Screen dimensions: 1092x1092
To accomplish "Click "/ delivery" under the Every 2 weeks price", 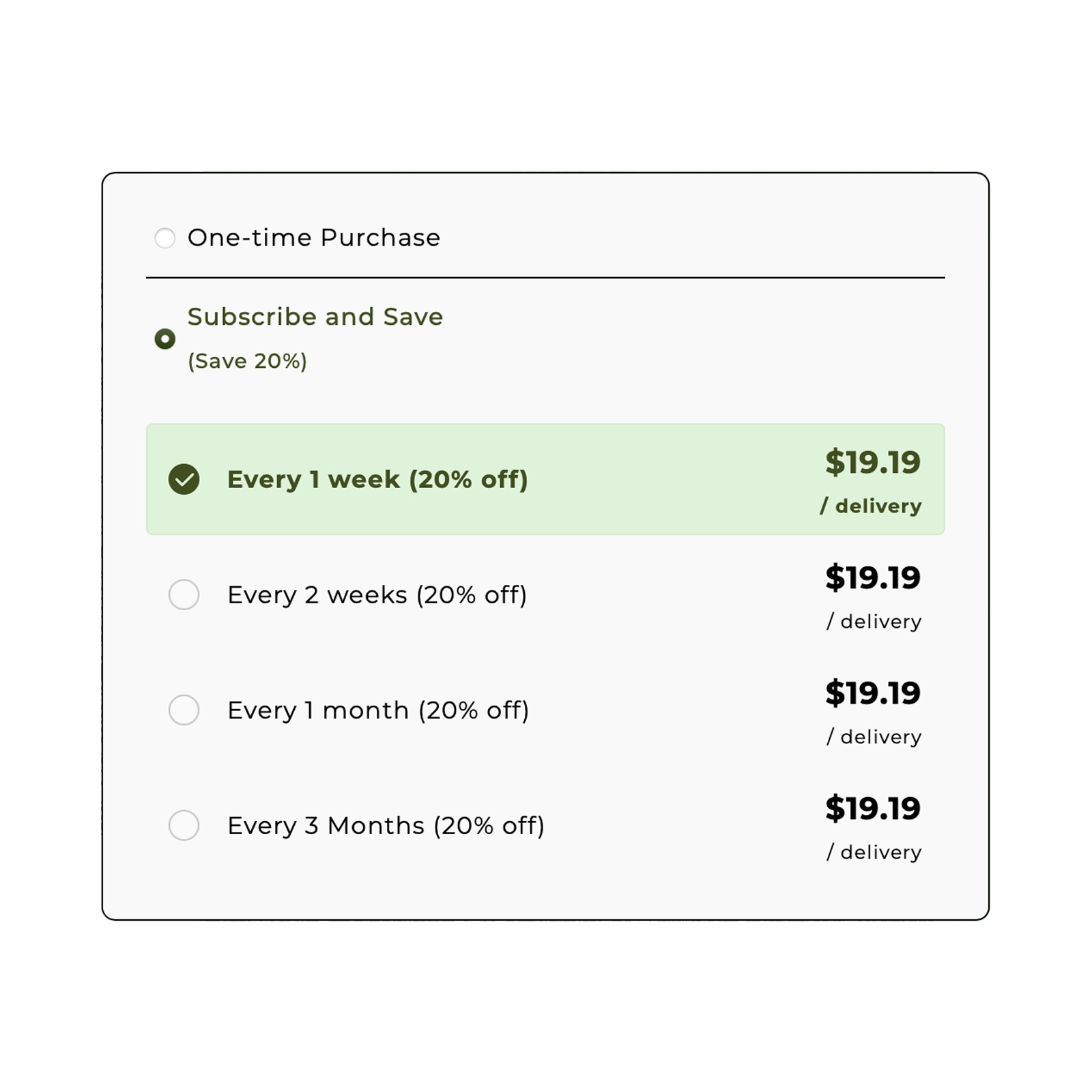I will pyautogui.click(x=874, y=622).
